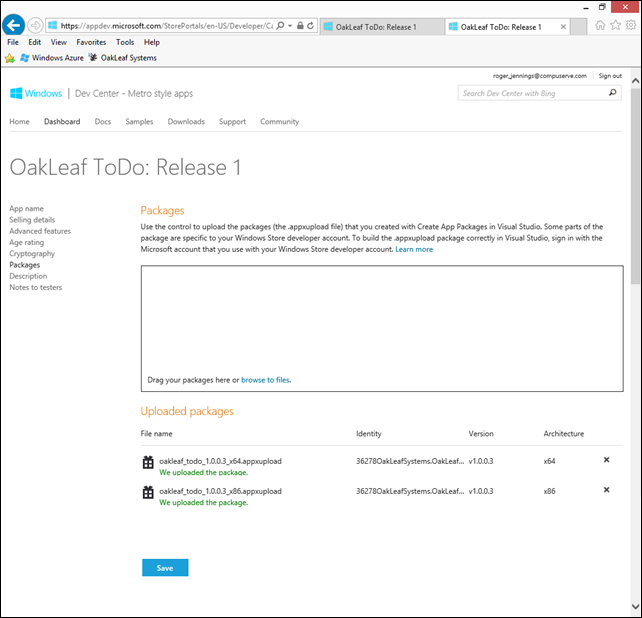642x618 pixels.
Task: Click the Learn more link
Action: 414,249
